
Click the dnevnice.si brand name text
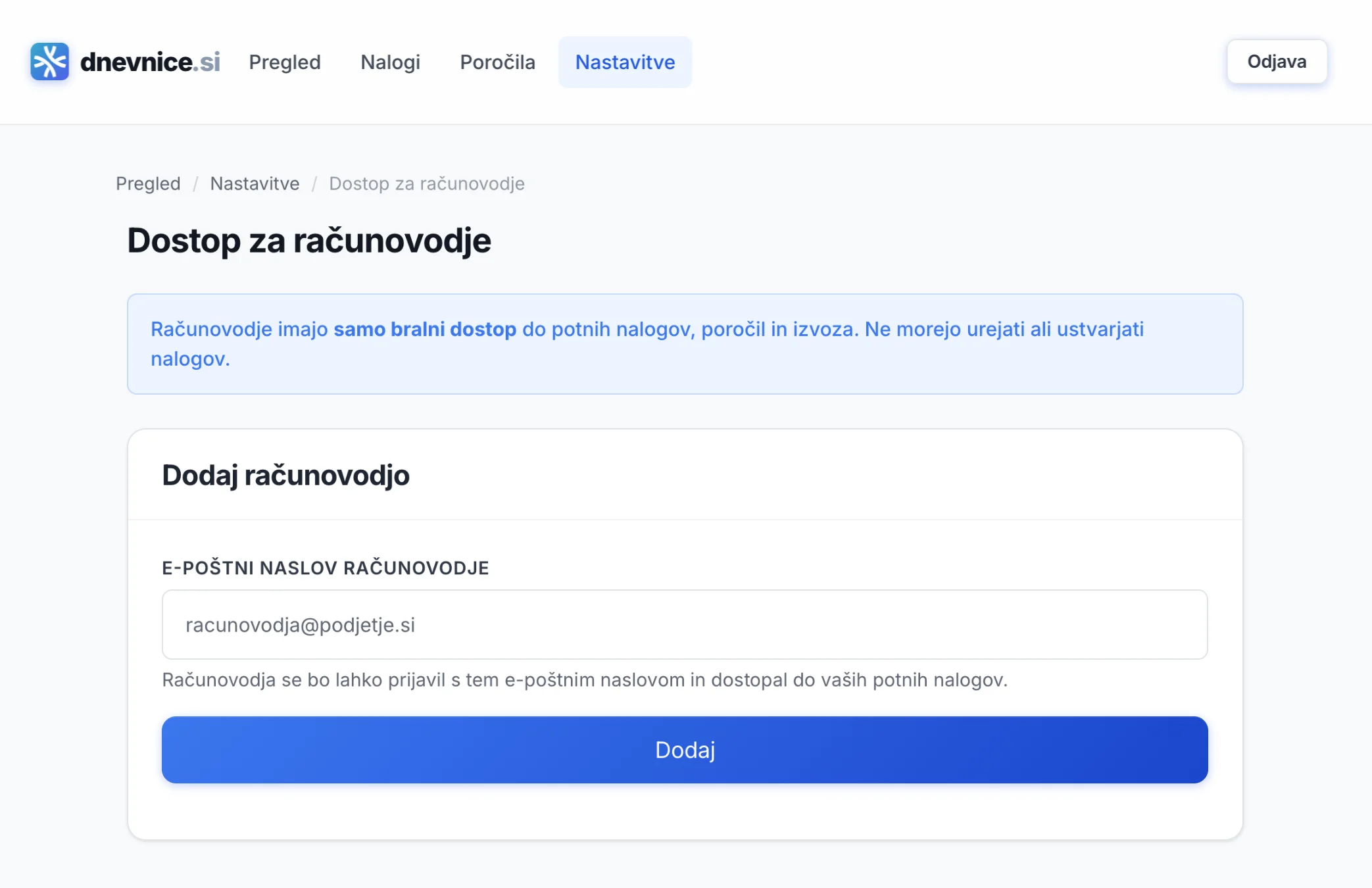tap(150, 62)
